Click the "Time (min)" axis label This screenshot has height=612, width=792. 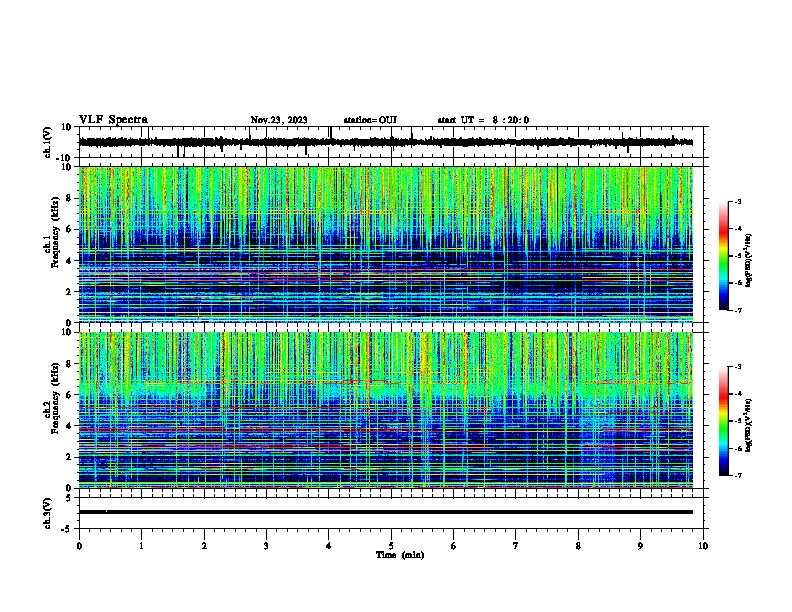click(400, 555)
